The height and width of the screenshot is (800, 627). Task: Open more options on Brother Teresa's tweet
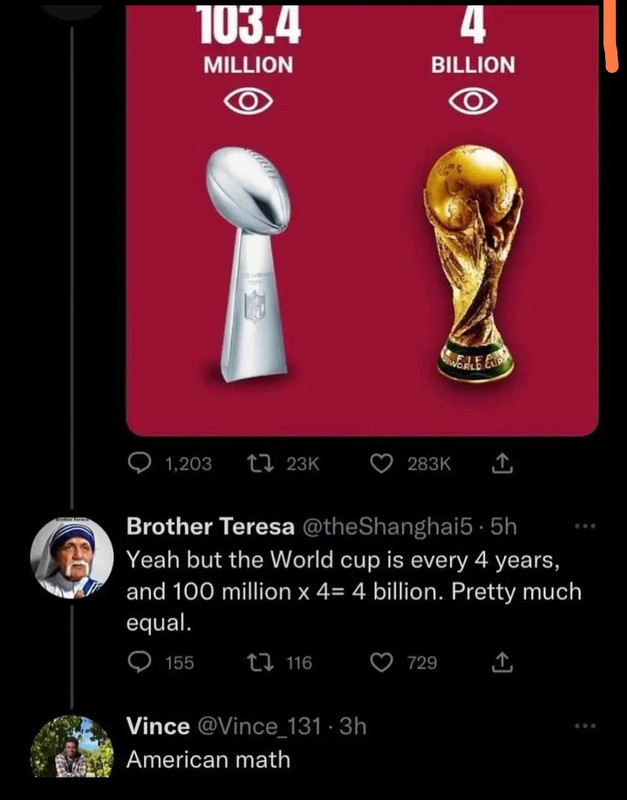pyautogui.click(x=585, y=526)
